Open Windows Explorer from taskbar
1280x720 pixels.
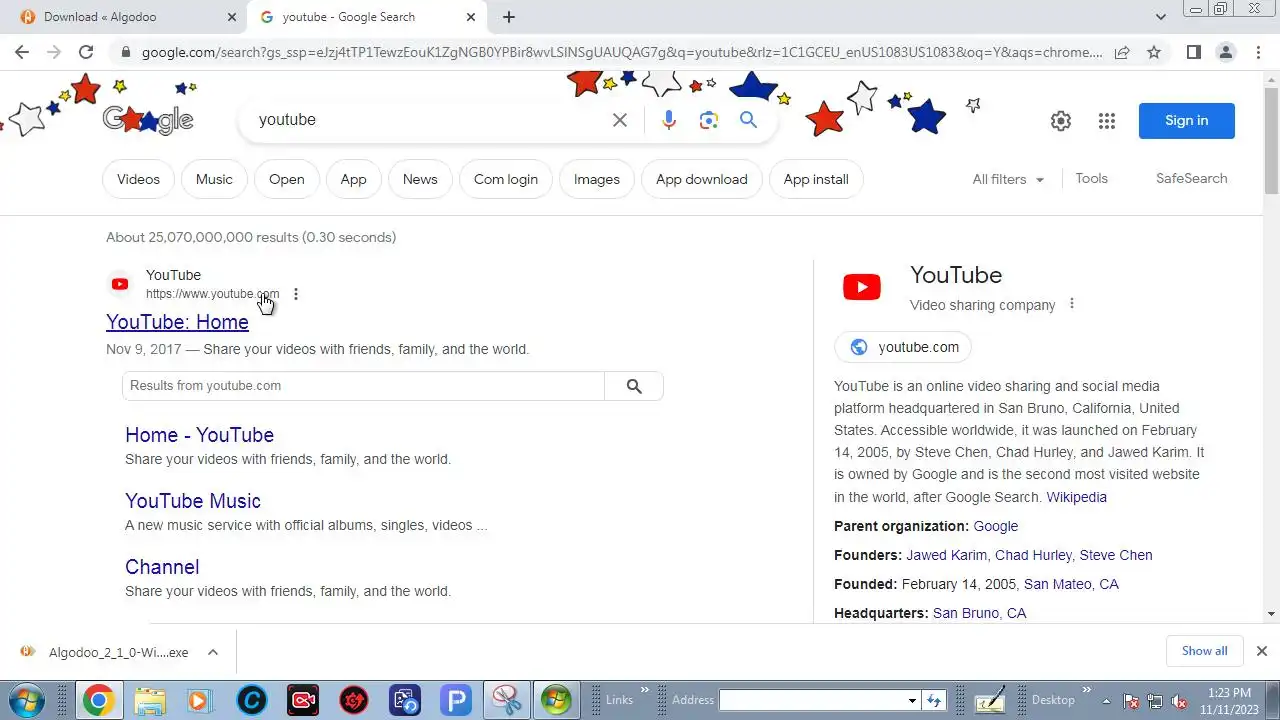[149, 700]
